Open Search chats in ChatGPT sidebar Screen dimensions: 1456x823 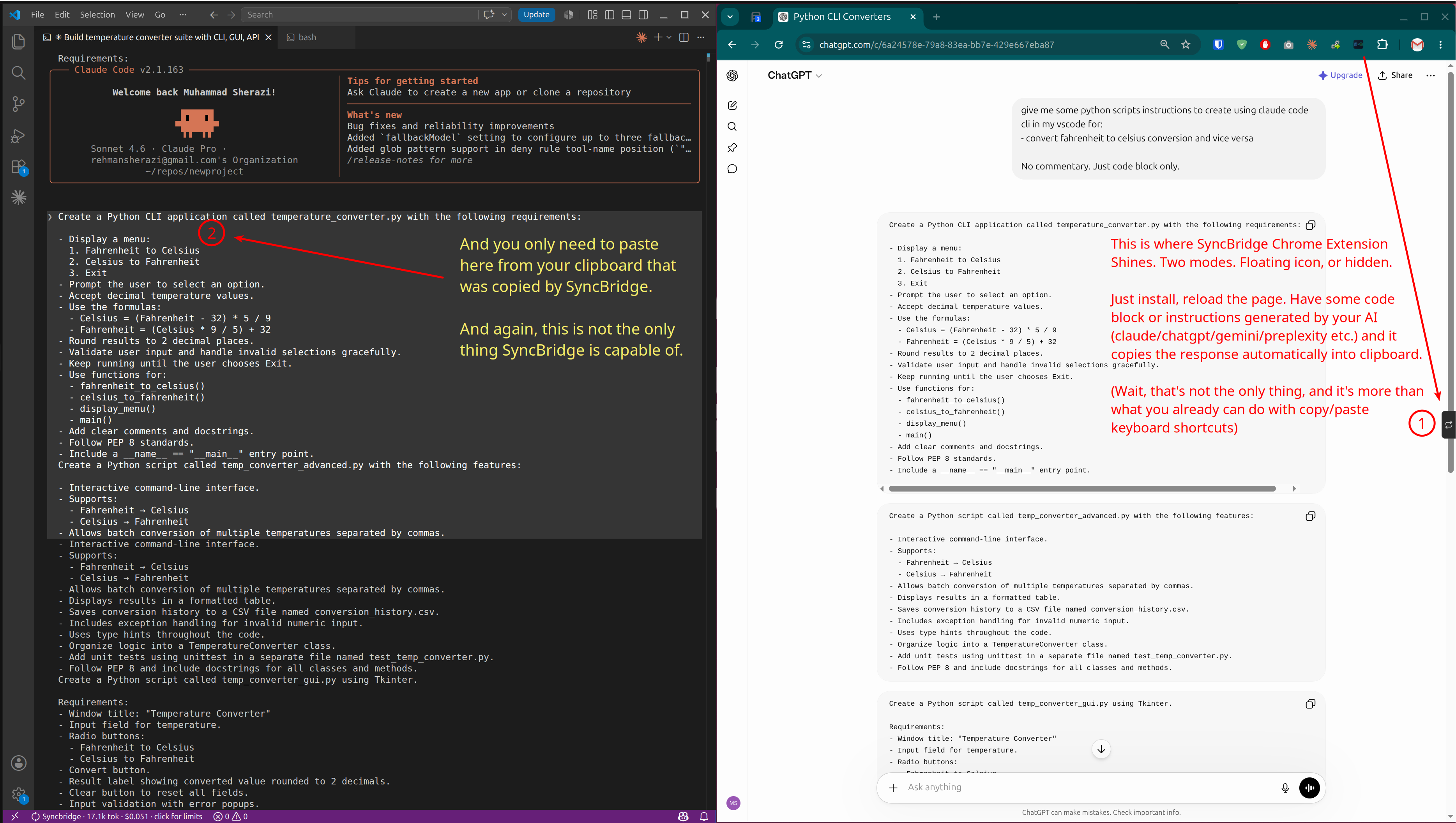click(732, 127)
